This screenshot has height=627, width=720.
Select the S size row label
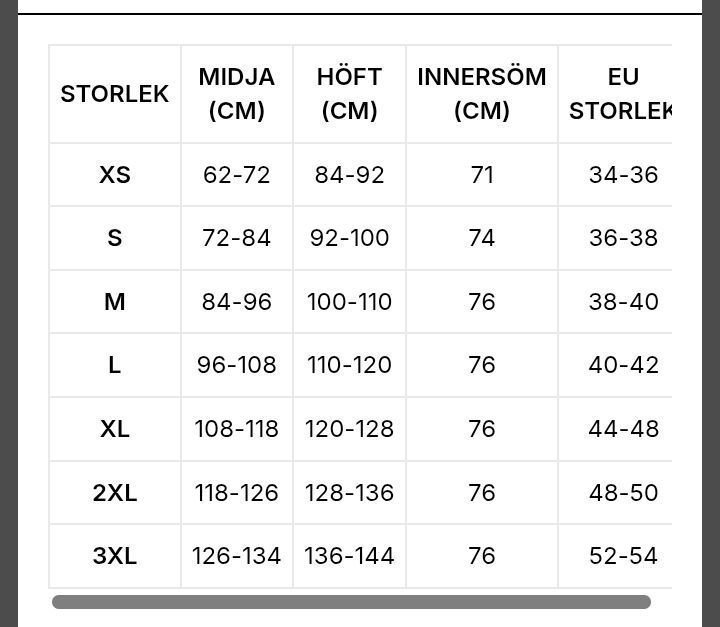tap(115, 238)
